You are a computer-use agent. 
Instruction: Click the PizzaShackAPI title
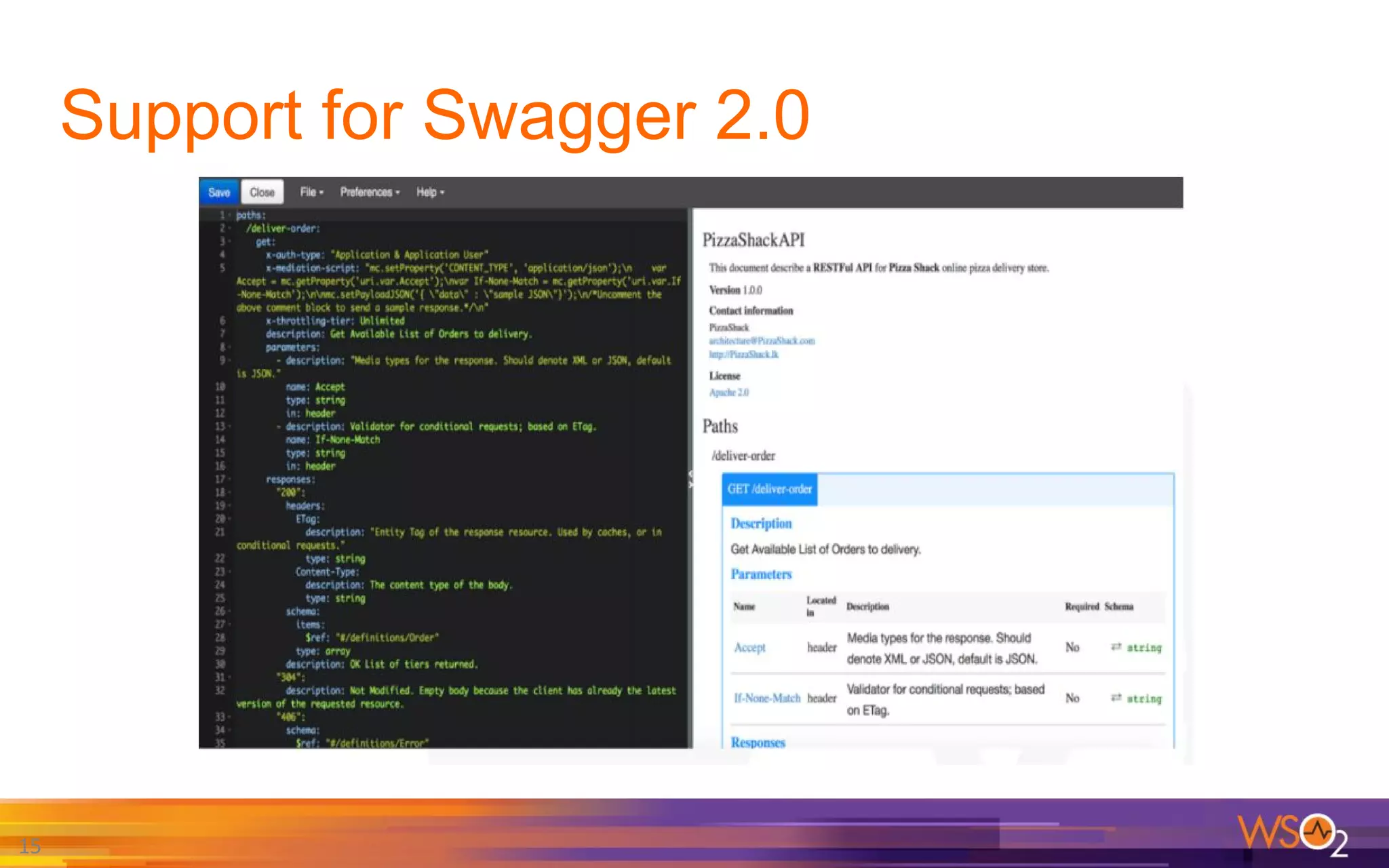pos(754,240)
